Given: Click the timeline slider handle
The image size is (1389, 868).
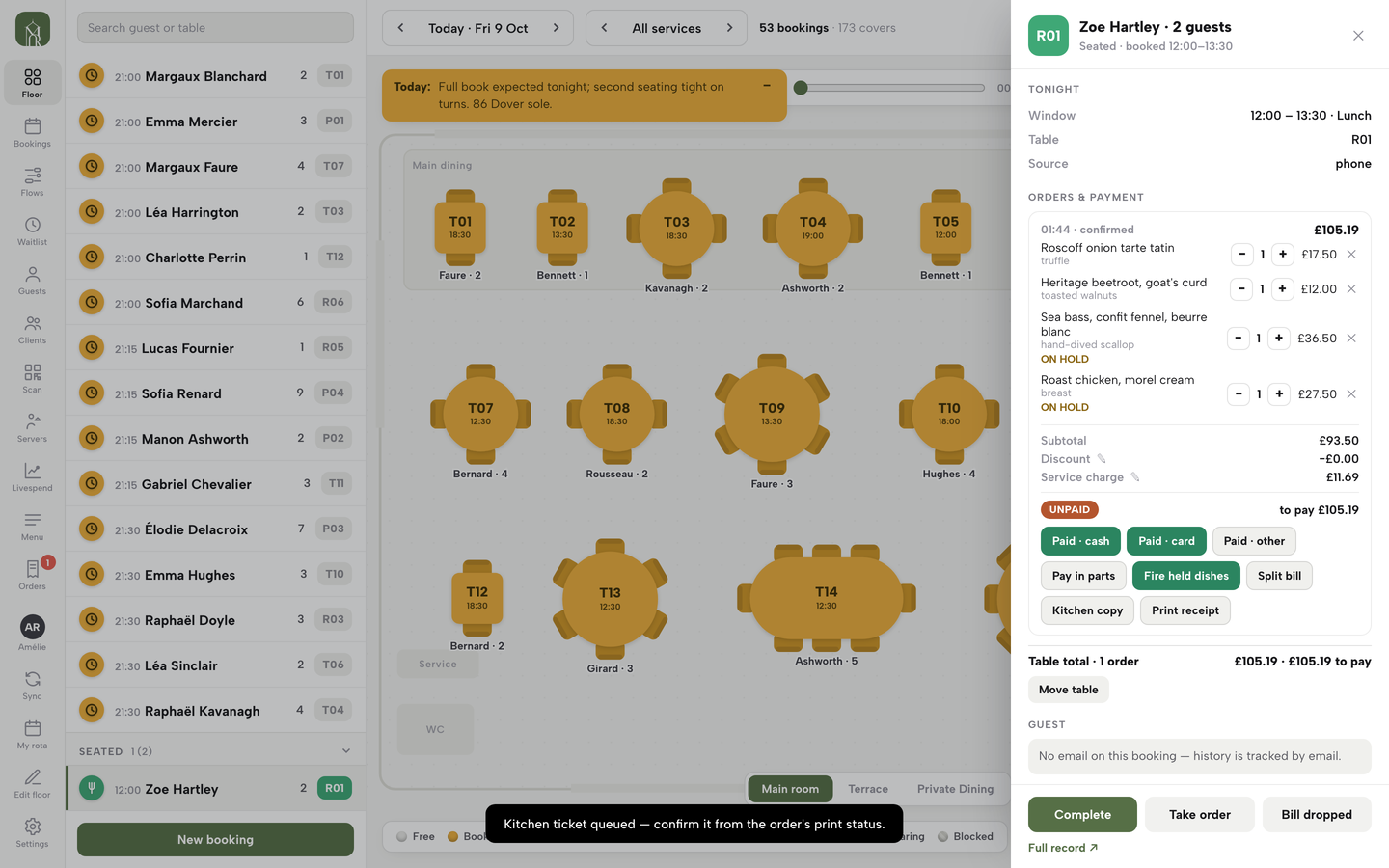Looking at the screenshot, I should pyautogui.click(x=801, y=88).
